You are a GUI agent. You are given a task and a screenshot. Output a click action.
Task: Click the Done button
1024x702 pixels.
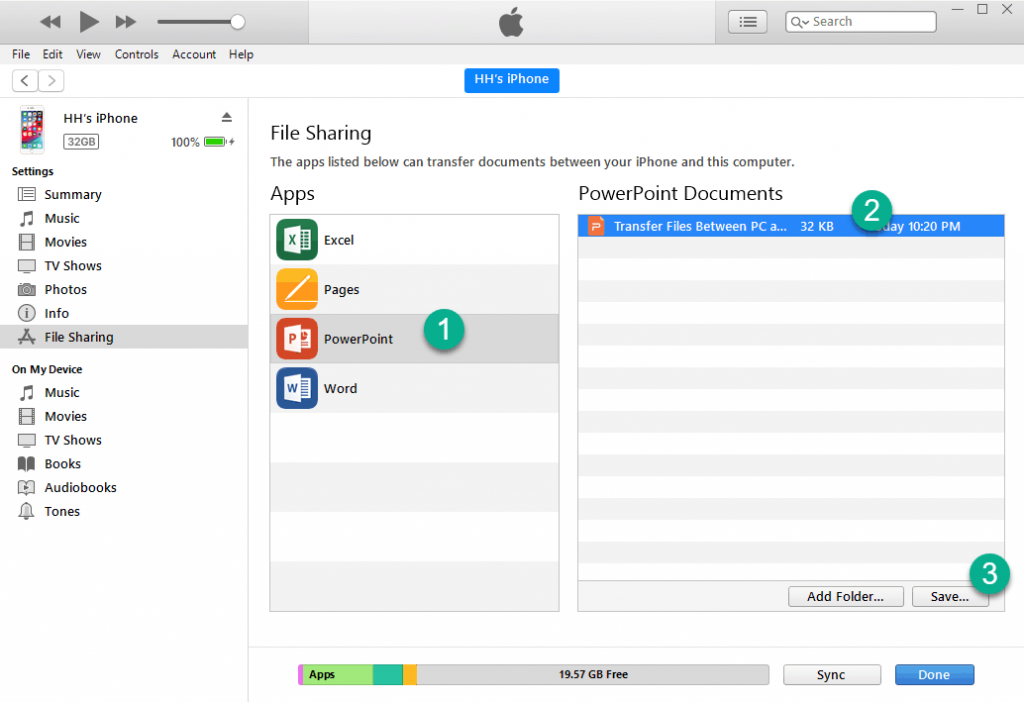(934, 674)
